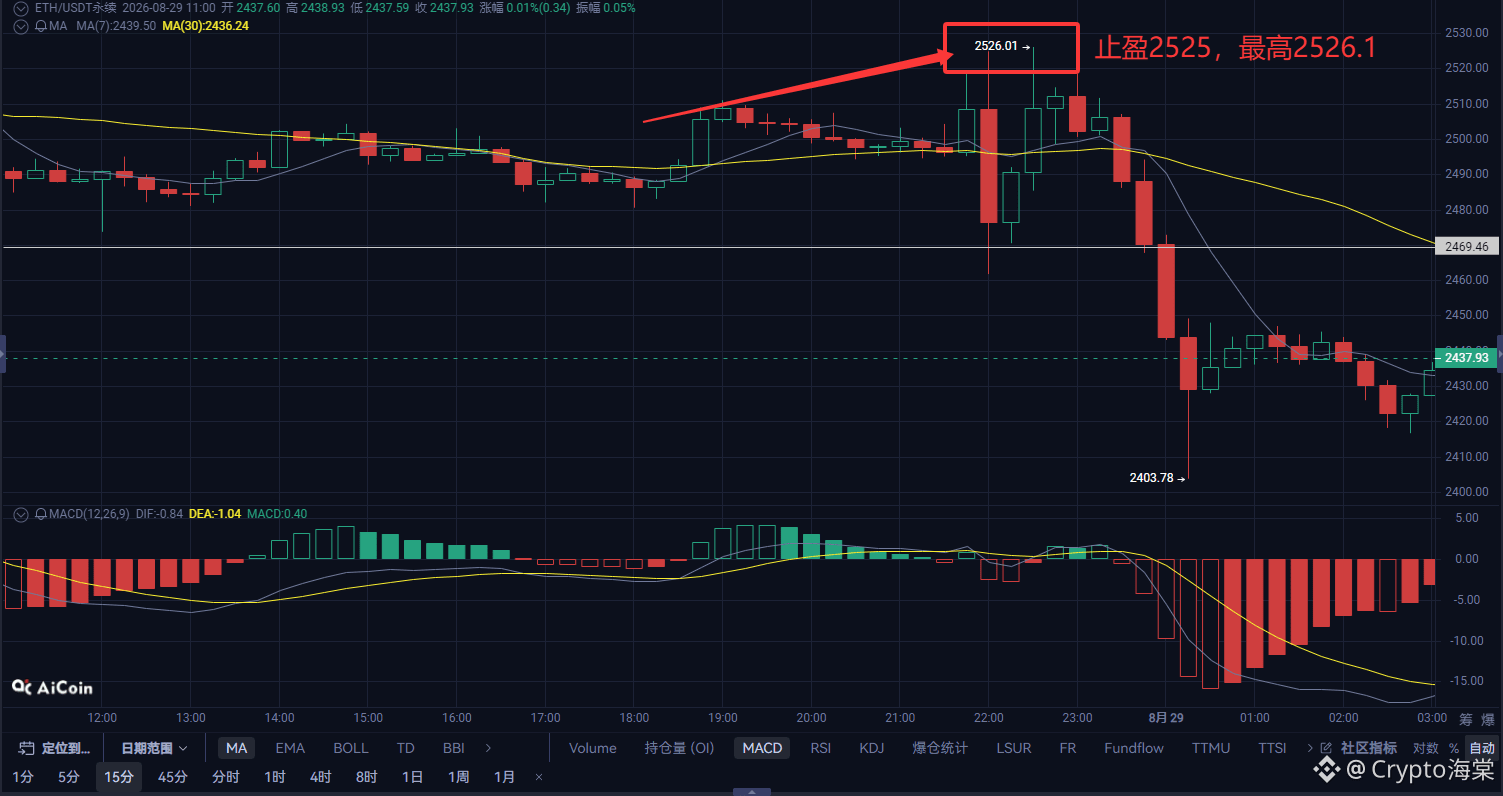The image size is (1503, 796).
Task: Toggle the Volume sub-indicator
Action: pyautogui.click(x=593, y=748)
